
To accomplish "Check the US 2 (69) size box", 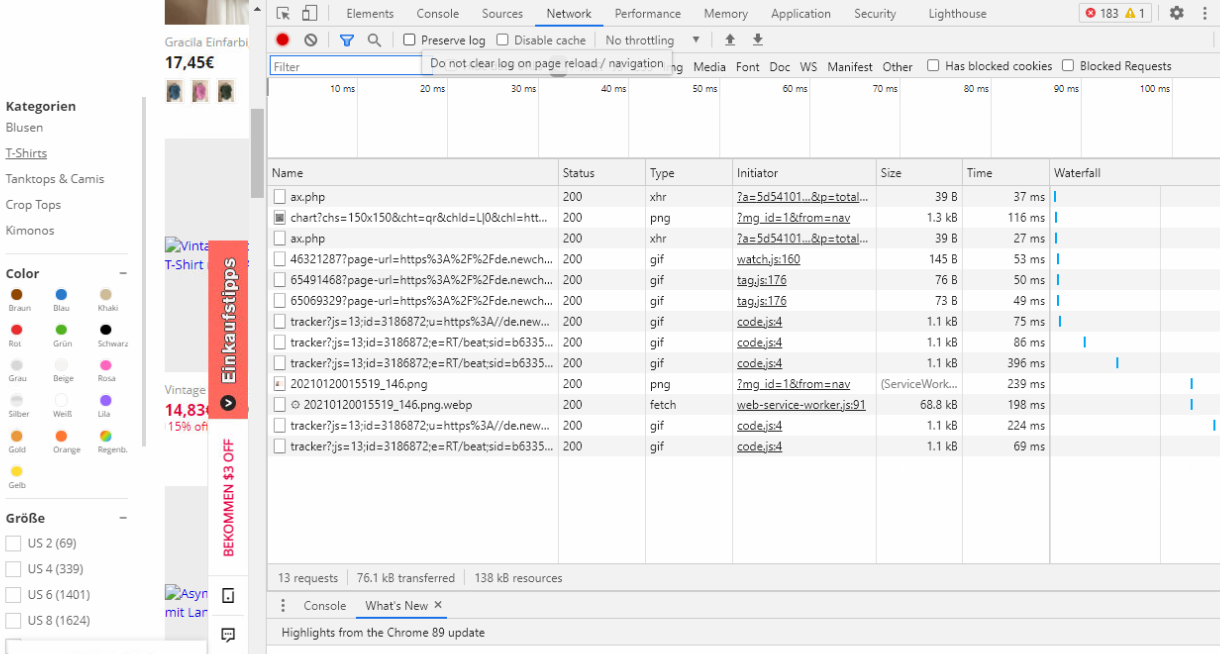I will tap(13, 543).
